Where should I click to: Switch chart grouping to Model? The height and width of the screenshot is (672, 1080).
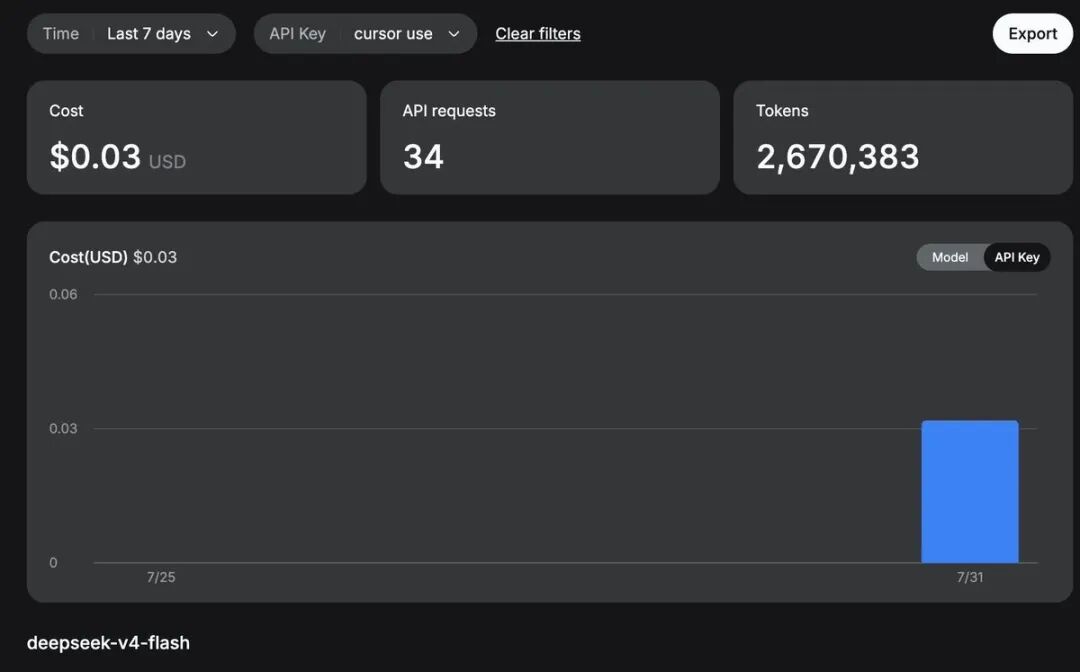(x=950, y=257)
